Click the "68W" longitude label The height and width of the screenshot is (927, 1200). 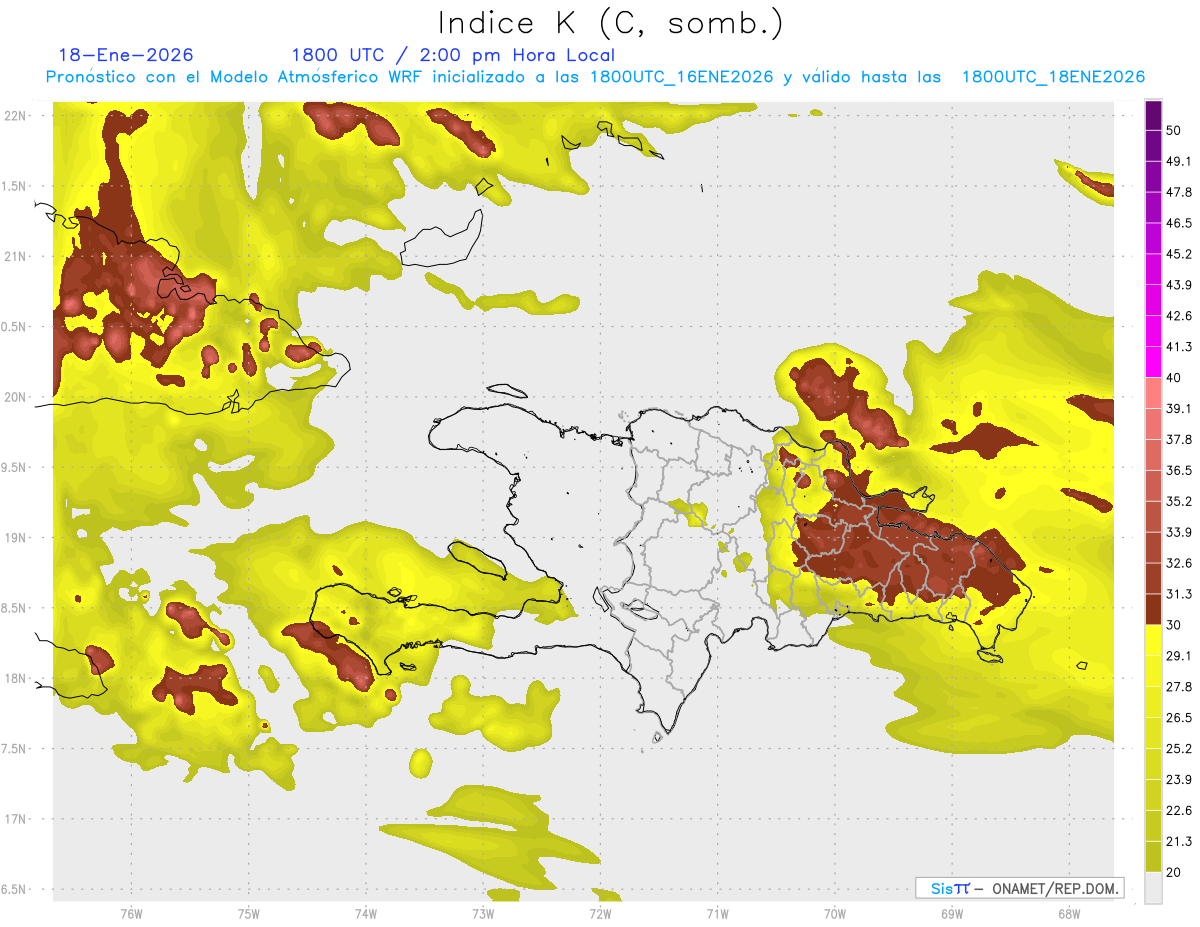pyautogui.click(x=1068, y=914)
